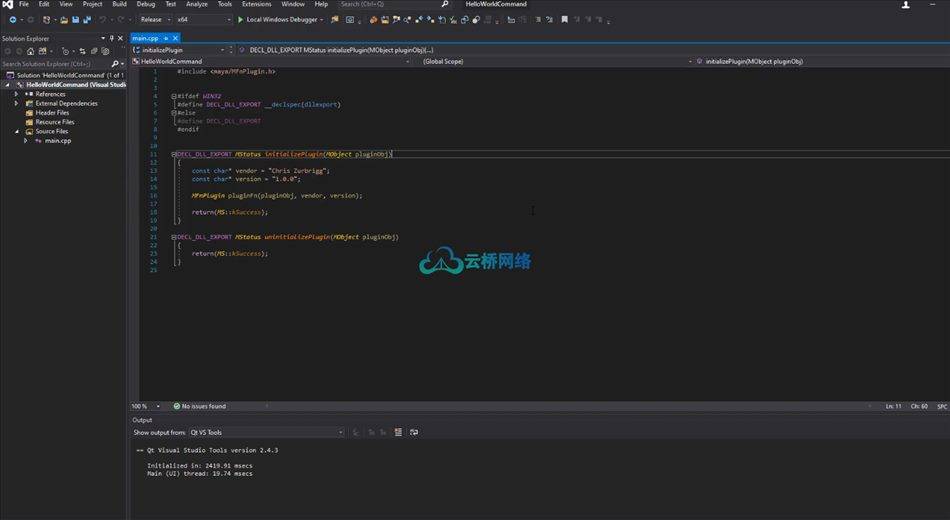Click the Local Windows Debugger button label
The height and width of the screenshot is (520, 950).
click(282, 19)
